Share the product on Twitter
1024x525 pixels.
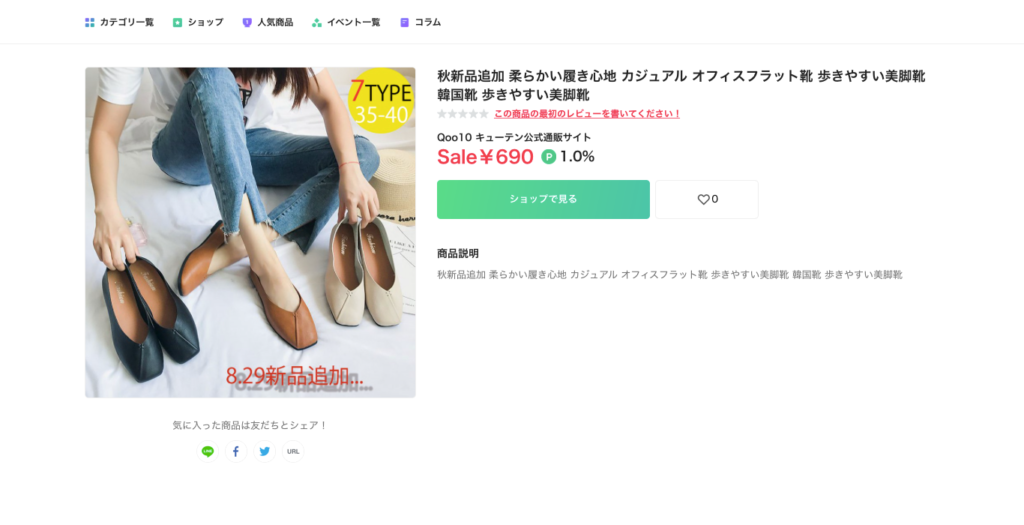coord(264,451)
